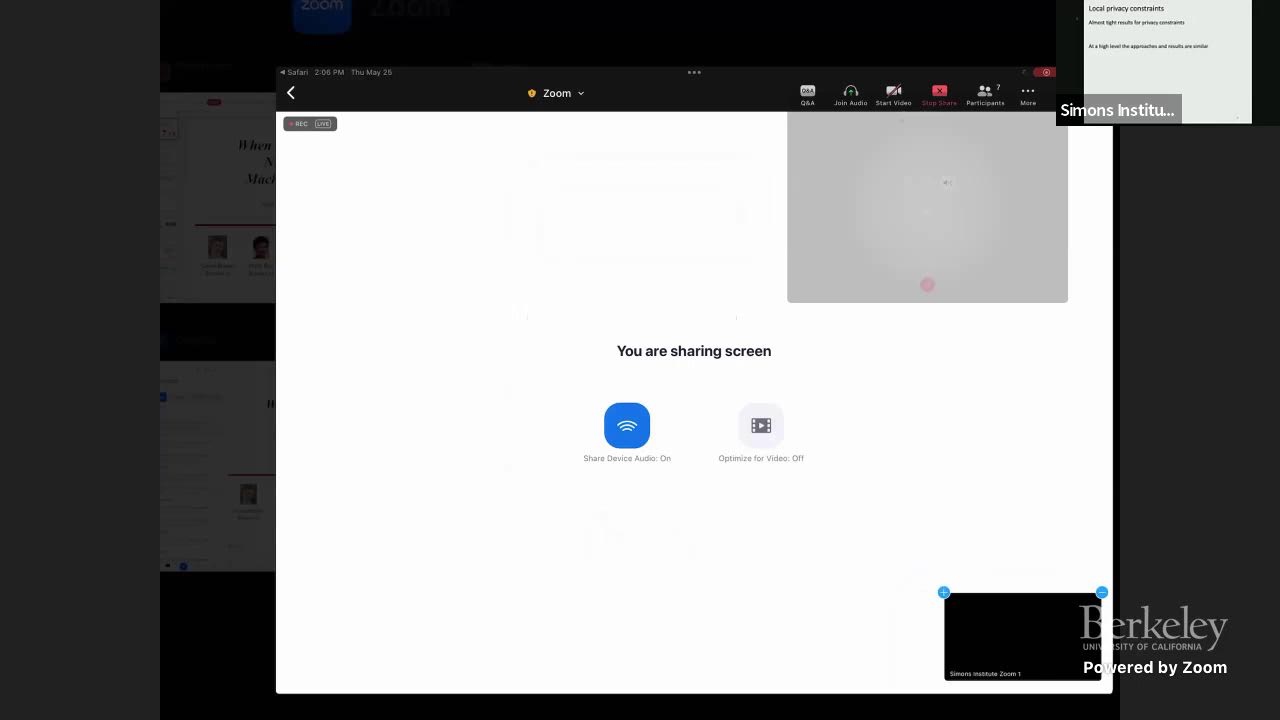Open the More options menu
The height and width of the screenshot is (720, 1280).
pos(1028,95)
